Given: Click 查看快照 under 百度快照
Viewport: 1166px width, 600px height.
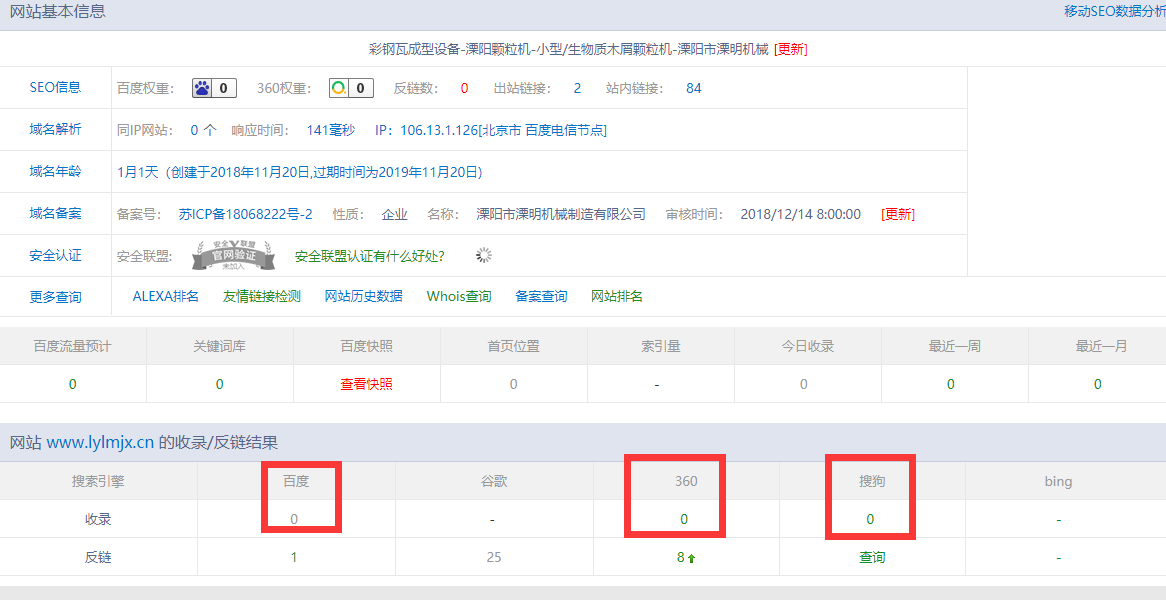Looking at the screenshot, I should (366, 384).
